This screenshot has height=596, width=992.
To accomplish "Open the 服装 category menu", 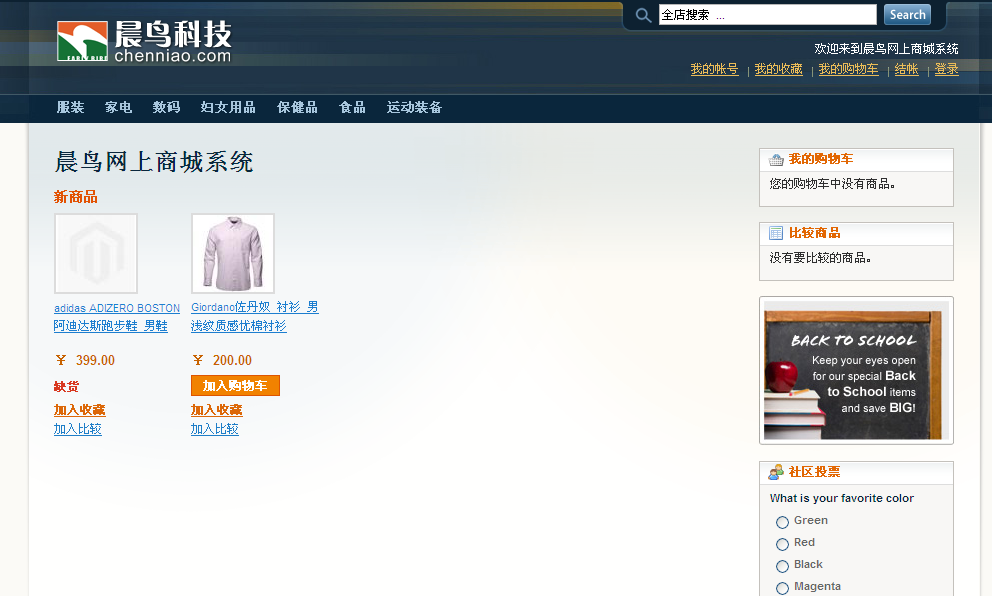I will tap(70, 108).
